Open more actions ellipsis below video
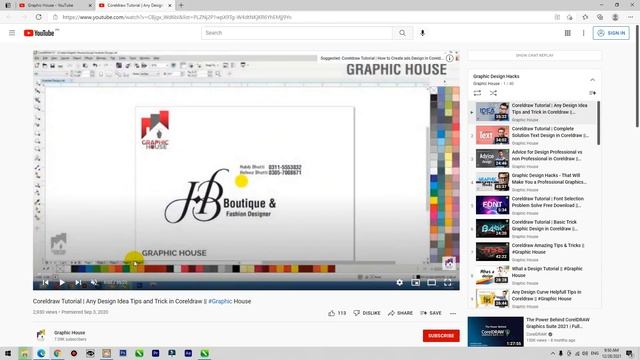Screen dimensions: 640x360 [x=453, y=313]
